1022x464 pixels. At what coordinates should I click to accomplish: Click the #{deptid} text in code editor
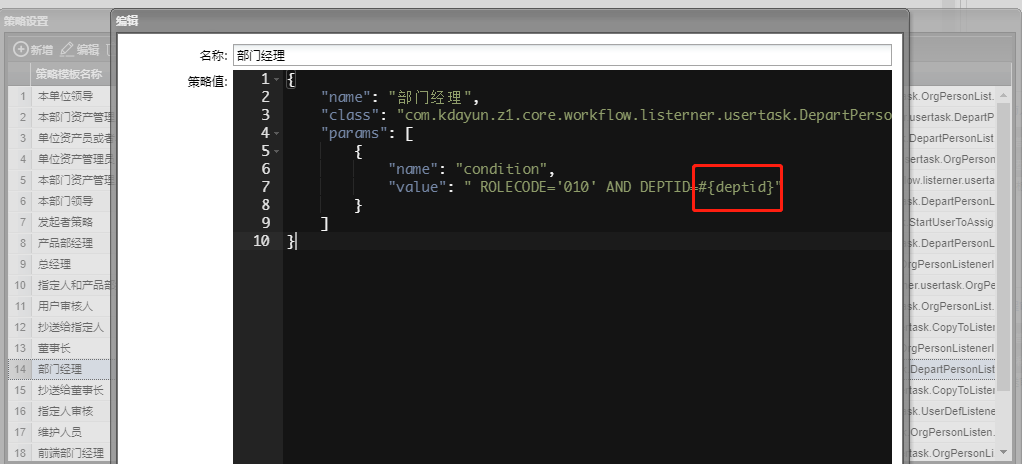[739, 187]
